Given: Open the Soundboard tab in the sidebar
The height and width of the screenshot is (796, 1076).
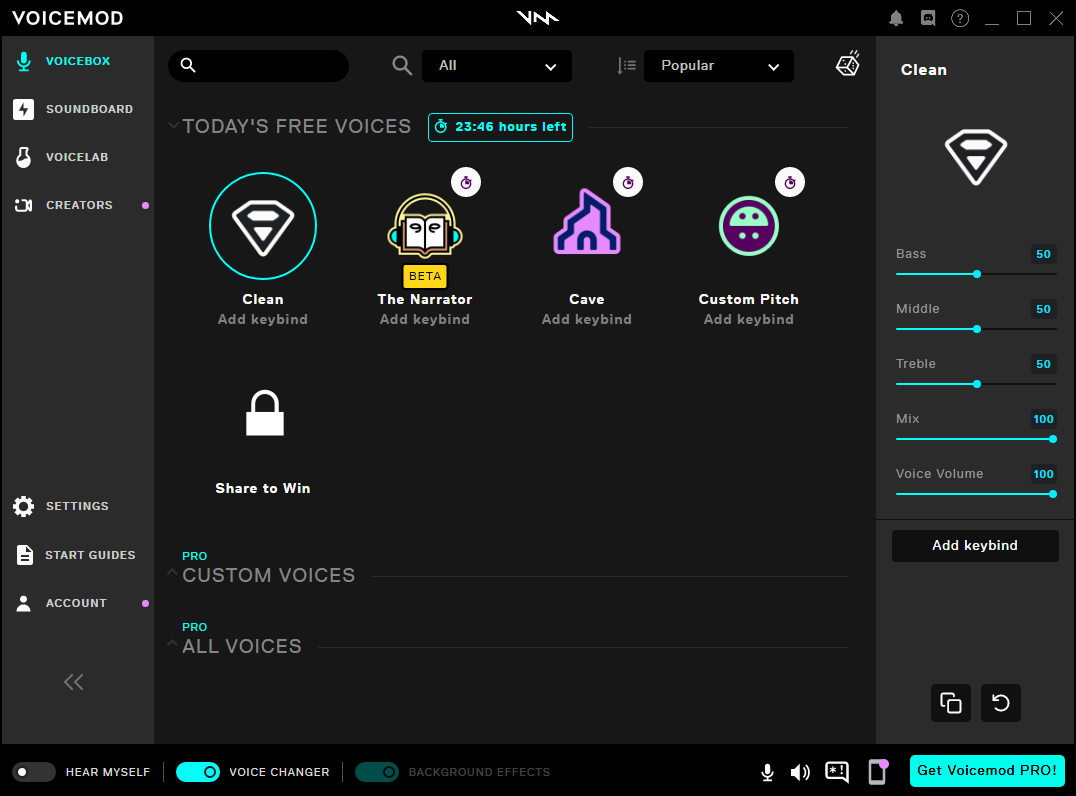Looking at the screenshot, I should point(88,109).
